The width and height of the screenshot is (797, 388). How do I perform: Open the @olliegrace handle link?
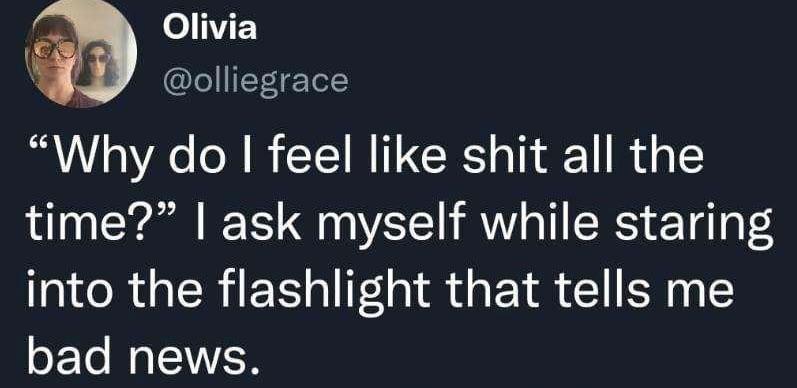(256, 81)
